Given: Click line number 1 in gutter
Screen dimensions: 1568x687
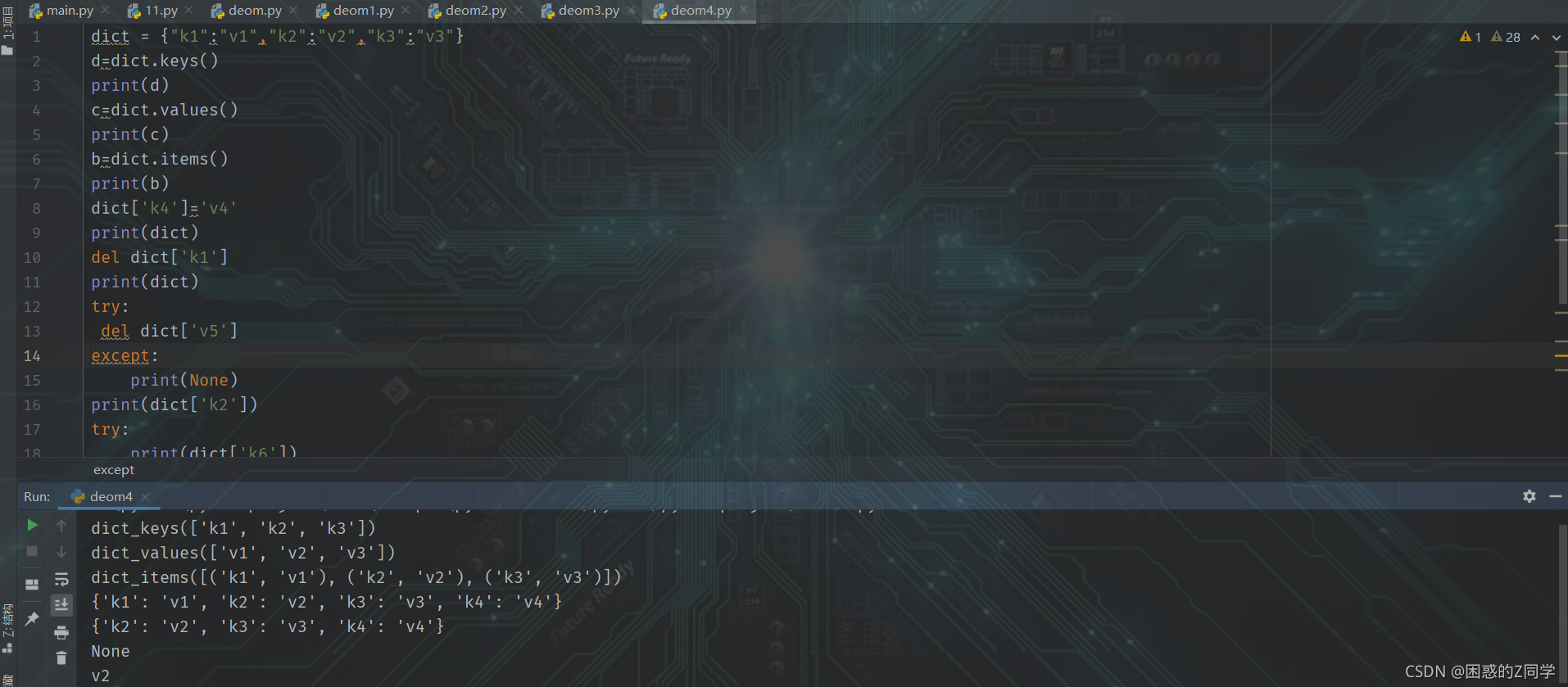Looking at the screenshot, I should tap(36, 37).
